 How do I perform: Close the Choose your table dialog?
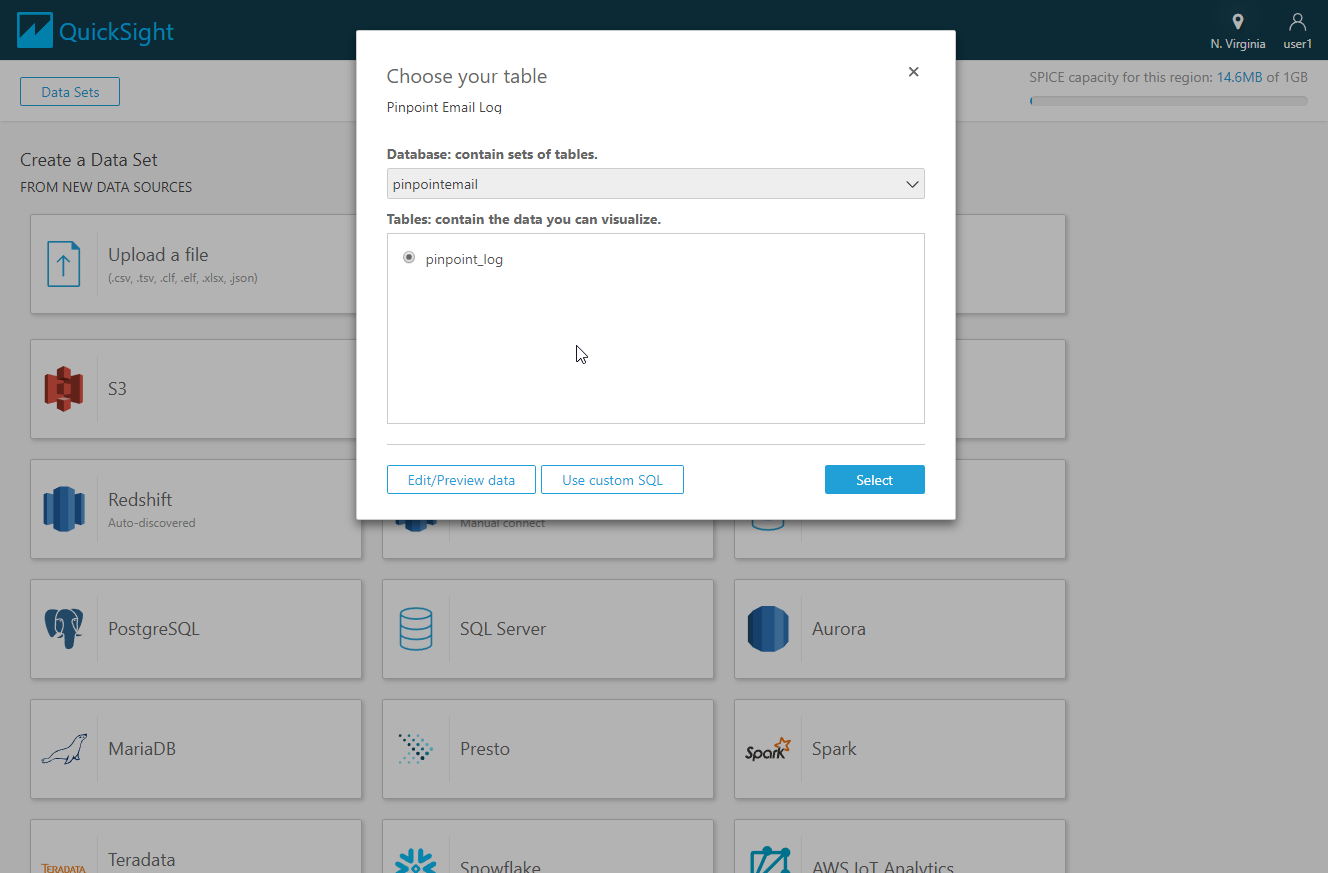[913, 72]
